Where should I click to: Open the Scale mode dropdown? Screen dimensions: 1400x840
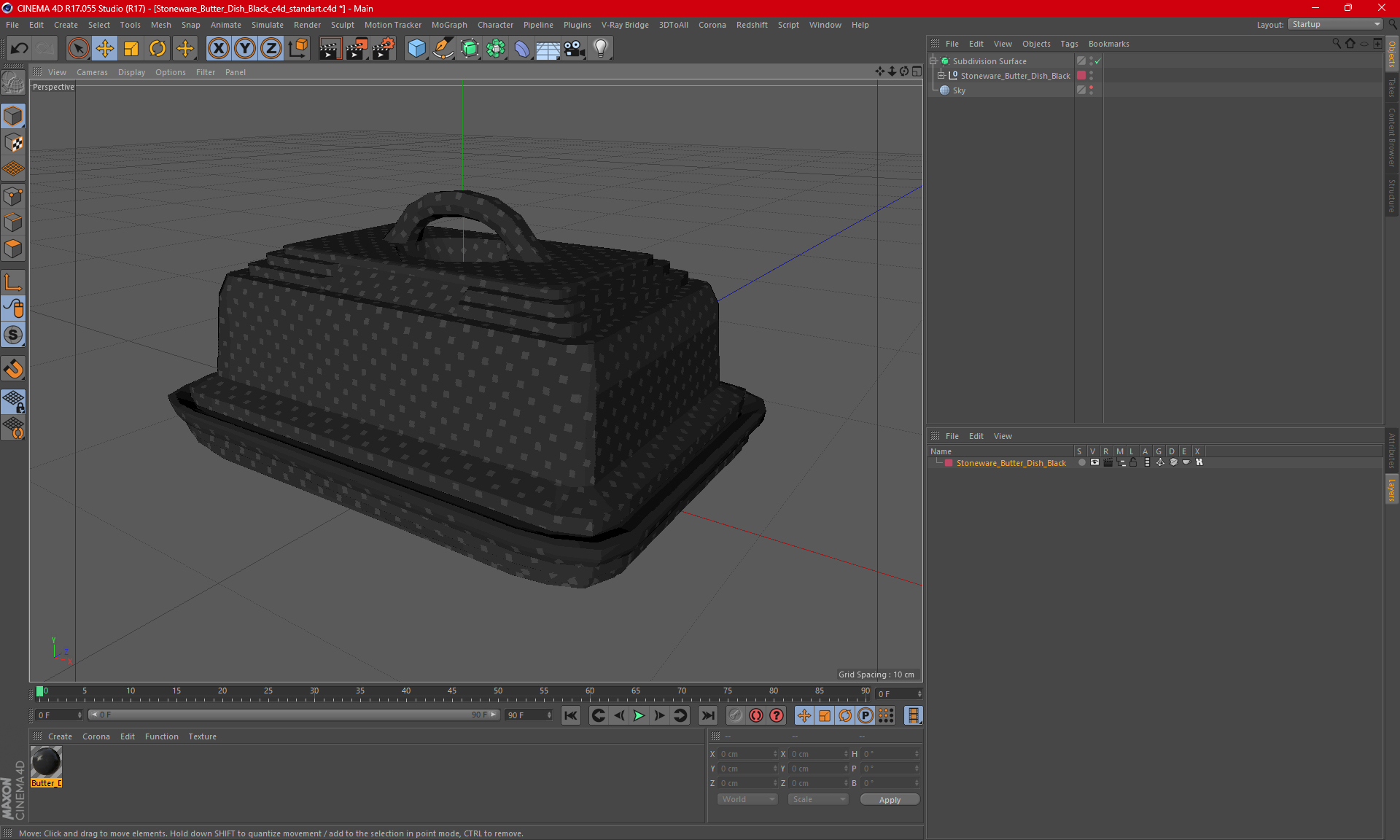click(818, 799)
